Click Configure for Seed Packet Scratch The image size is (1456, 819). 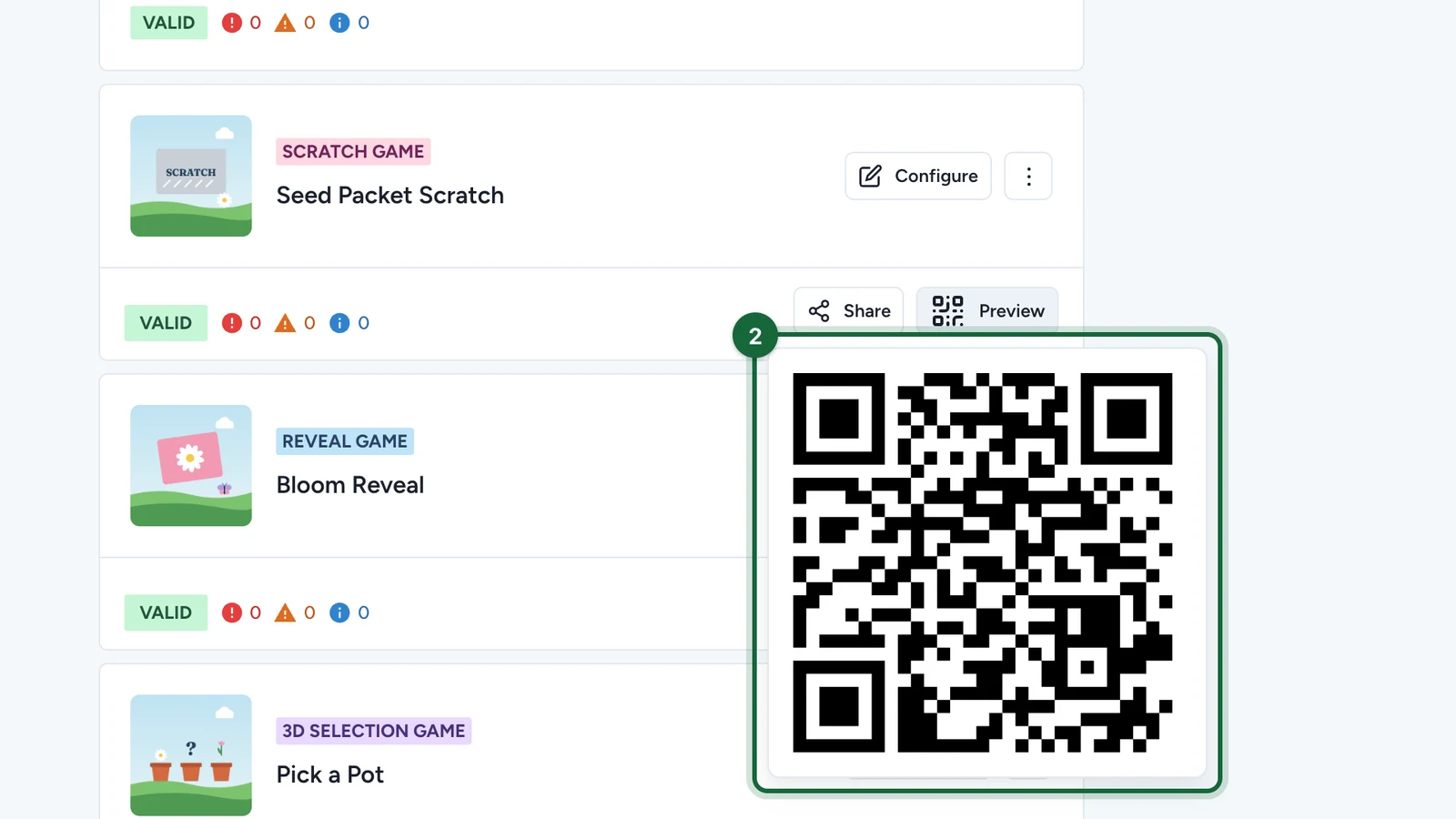pos(918,176)
